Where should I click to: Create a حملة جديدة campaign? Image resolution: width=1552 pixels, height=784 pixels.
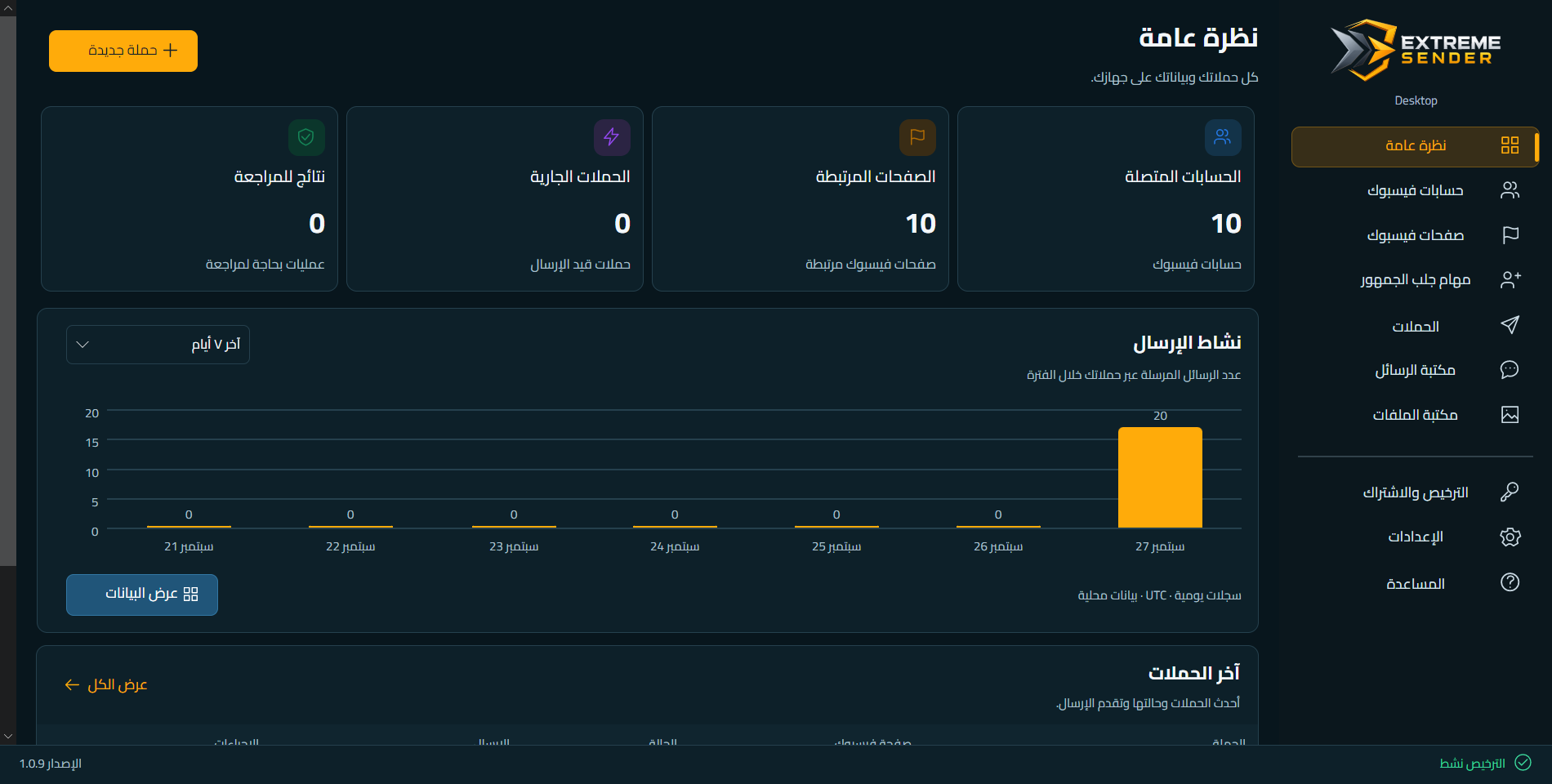[x=123, y=51]
